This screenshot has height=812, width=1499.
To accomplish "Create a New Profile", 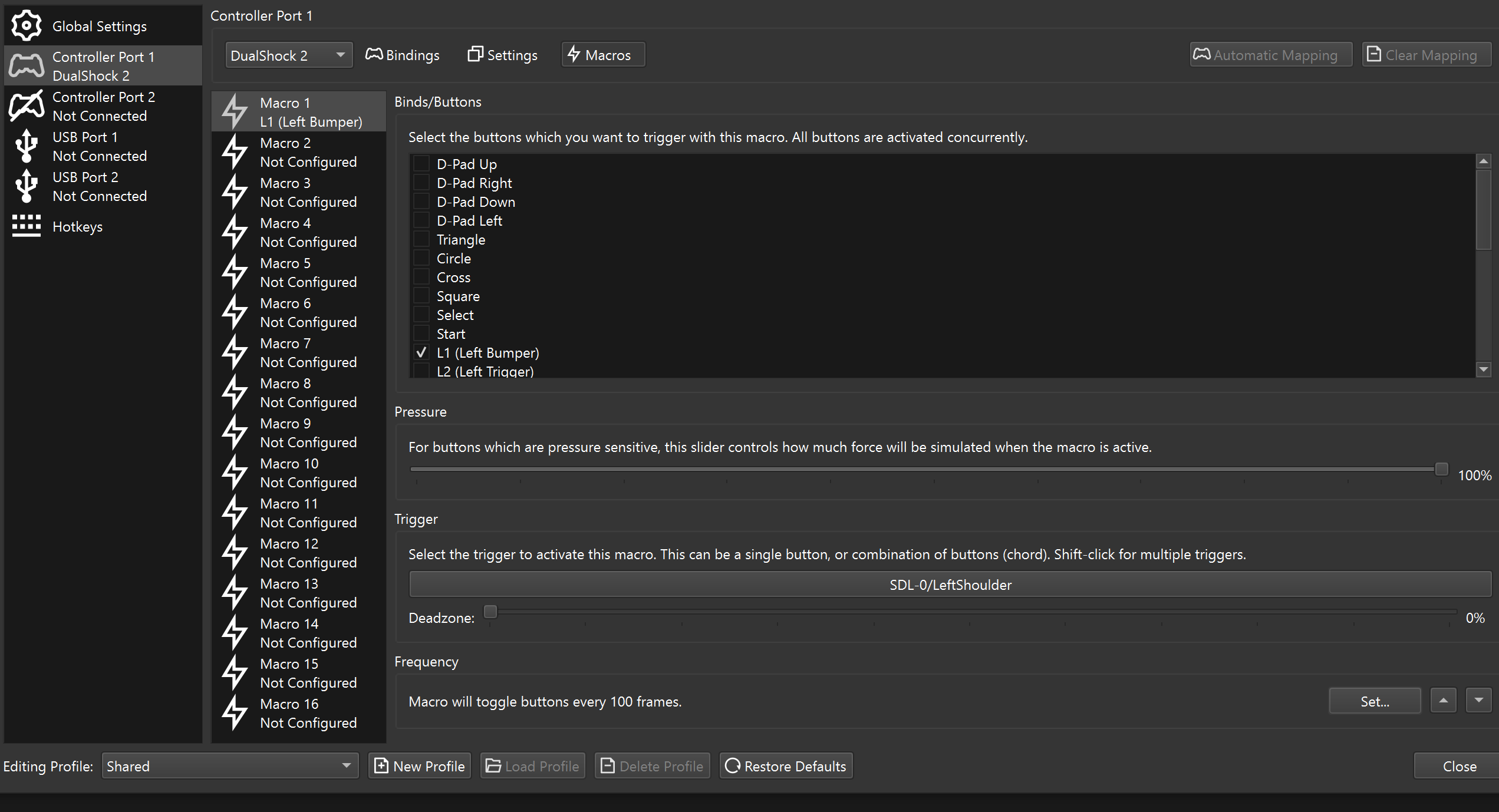I will pyautogui.click(x=419, y=765).
